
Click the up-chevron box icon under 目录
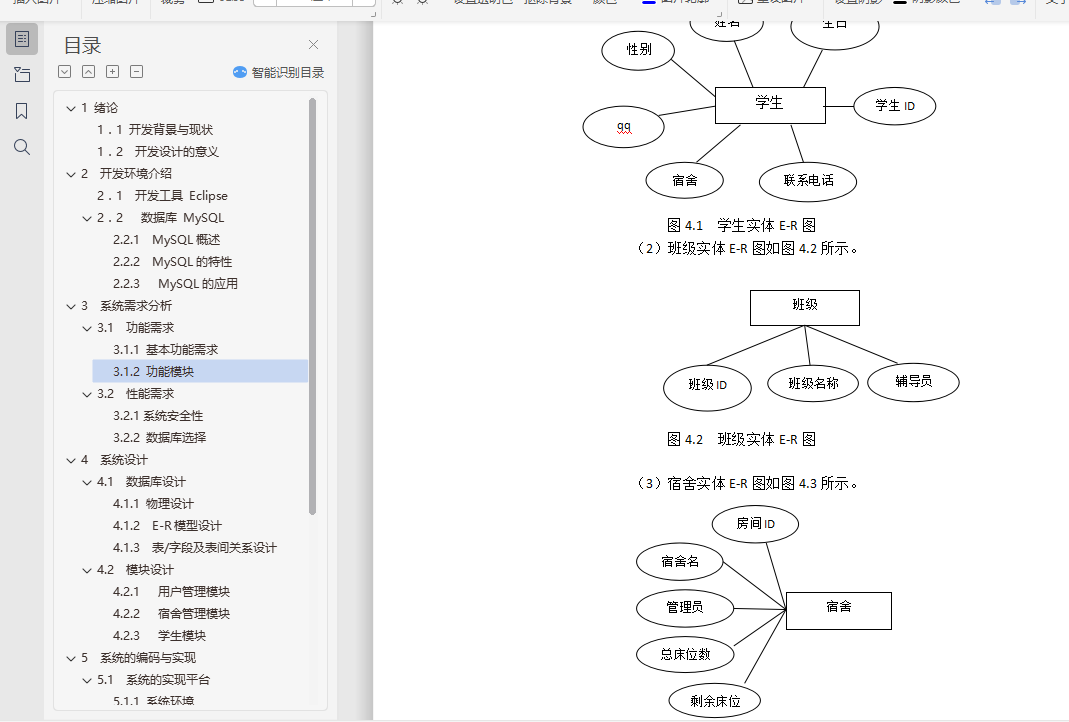tap(89, 72)
